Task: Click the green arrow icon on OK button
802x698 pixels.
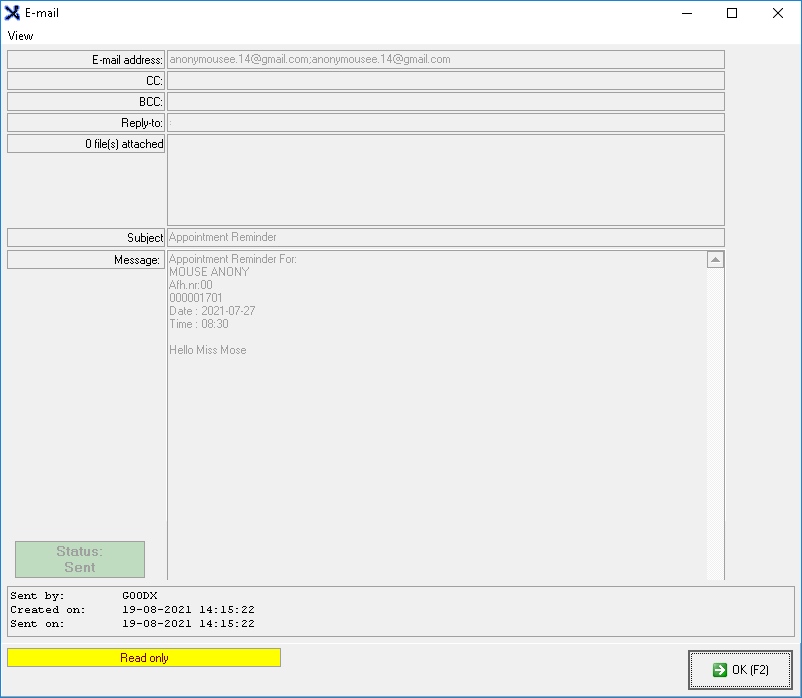Action: [719, 670]
